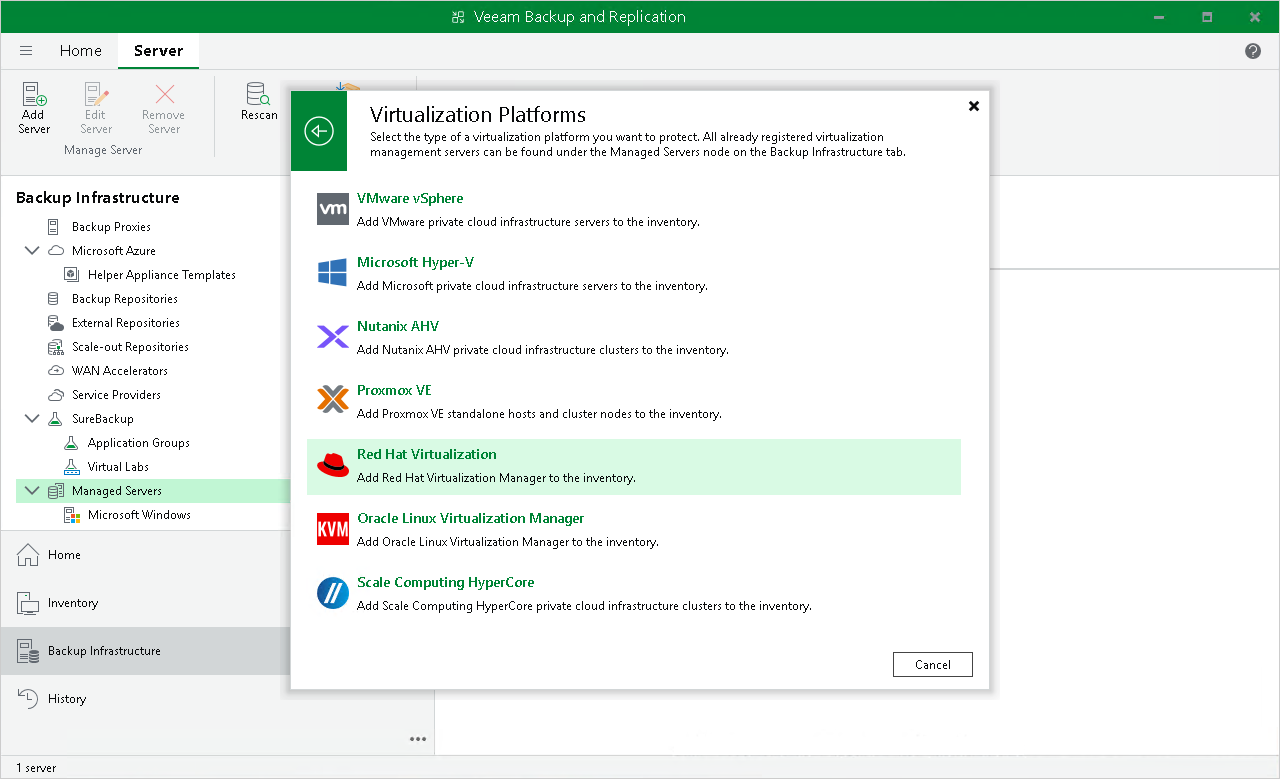Select the Microsoft Windows tree label

click(x=139, y=515)
